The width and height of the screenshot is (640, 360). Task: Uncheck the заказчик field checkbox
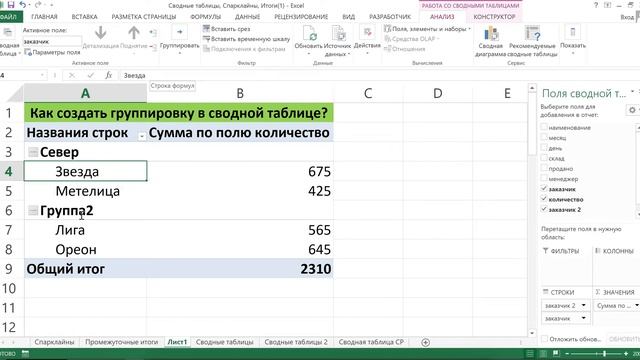(x=544, y=189)
